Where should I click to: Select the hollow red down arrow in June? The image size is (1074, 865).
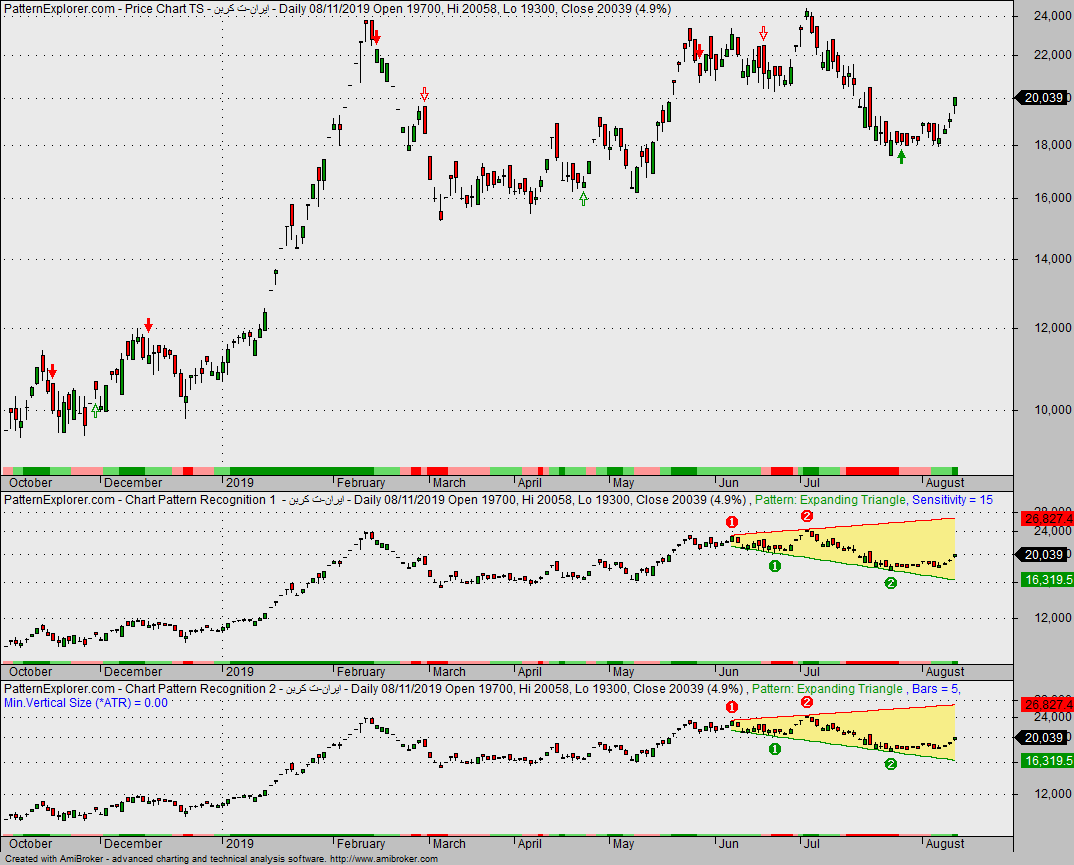pos(764,34)
